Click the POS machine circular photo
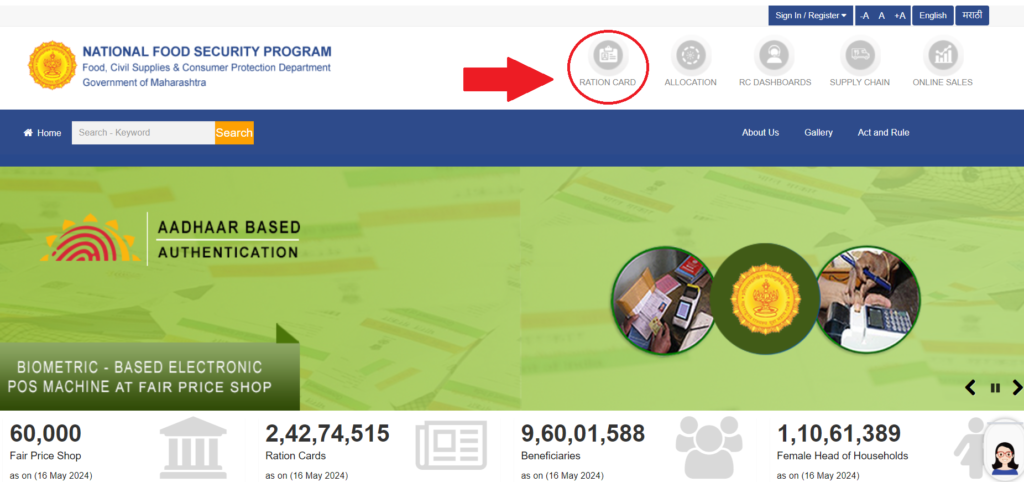1024x482 pixels. click(868, 301)
